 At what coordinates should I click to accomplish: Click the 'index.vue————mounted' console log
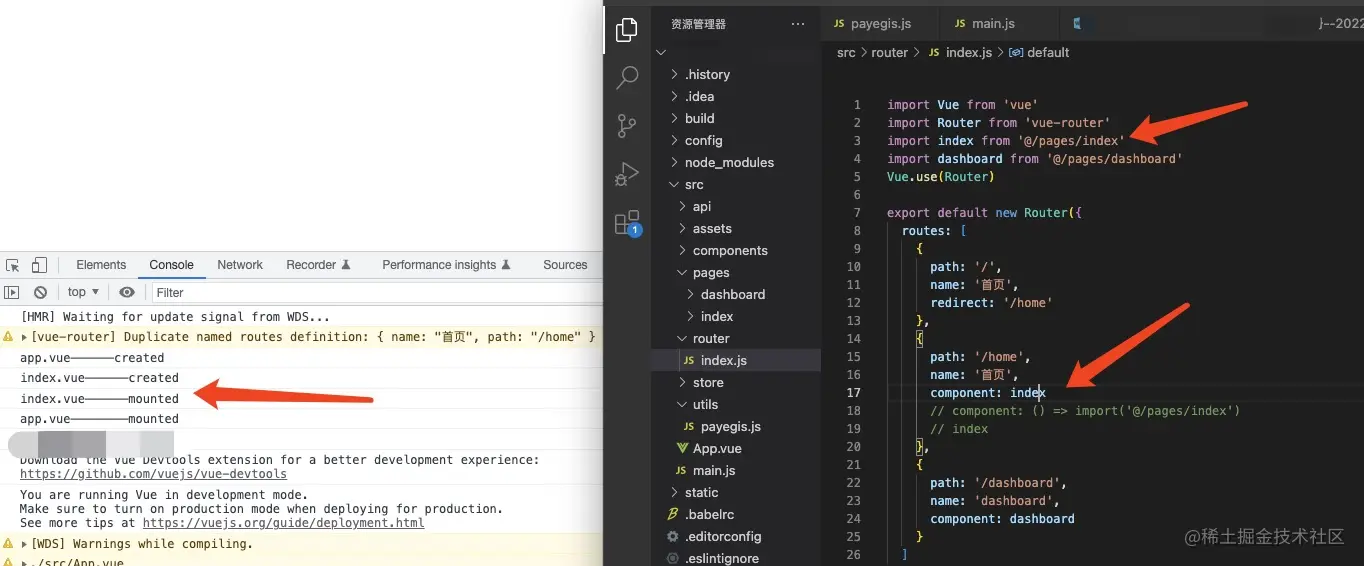point(99,399)
